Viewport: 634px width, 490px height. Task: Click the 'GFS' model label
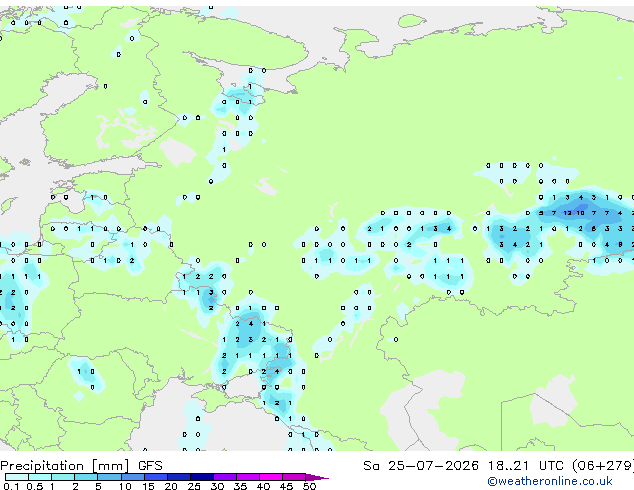150,466
